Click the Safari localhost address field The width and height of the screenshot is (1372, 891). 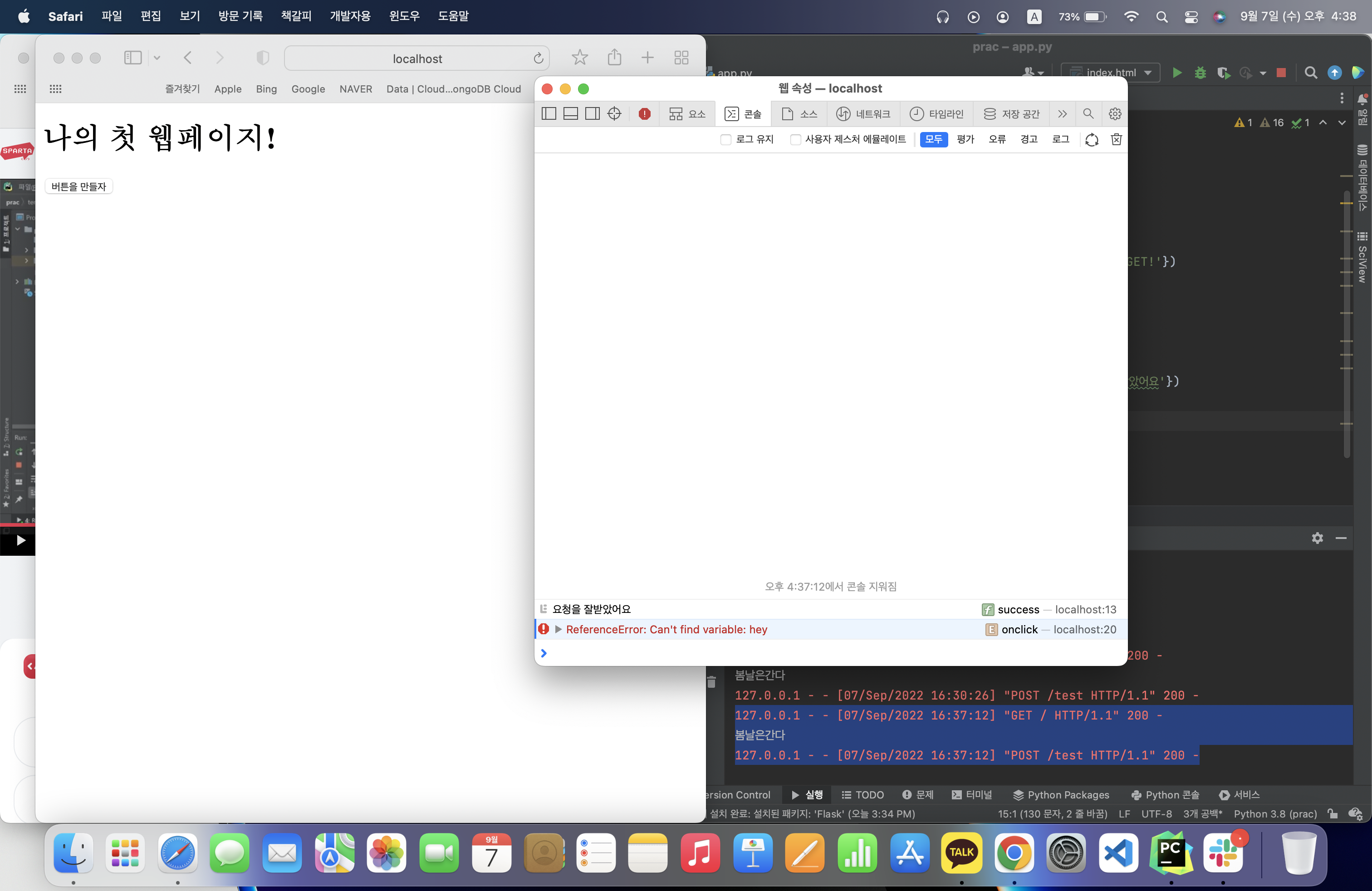417,58
